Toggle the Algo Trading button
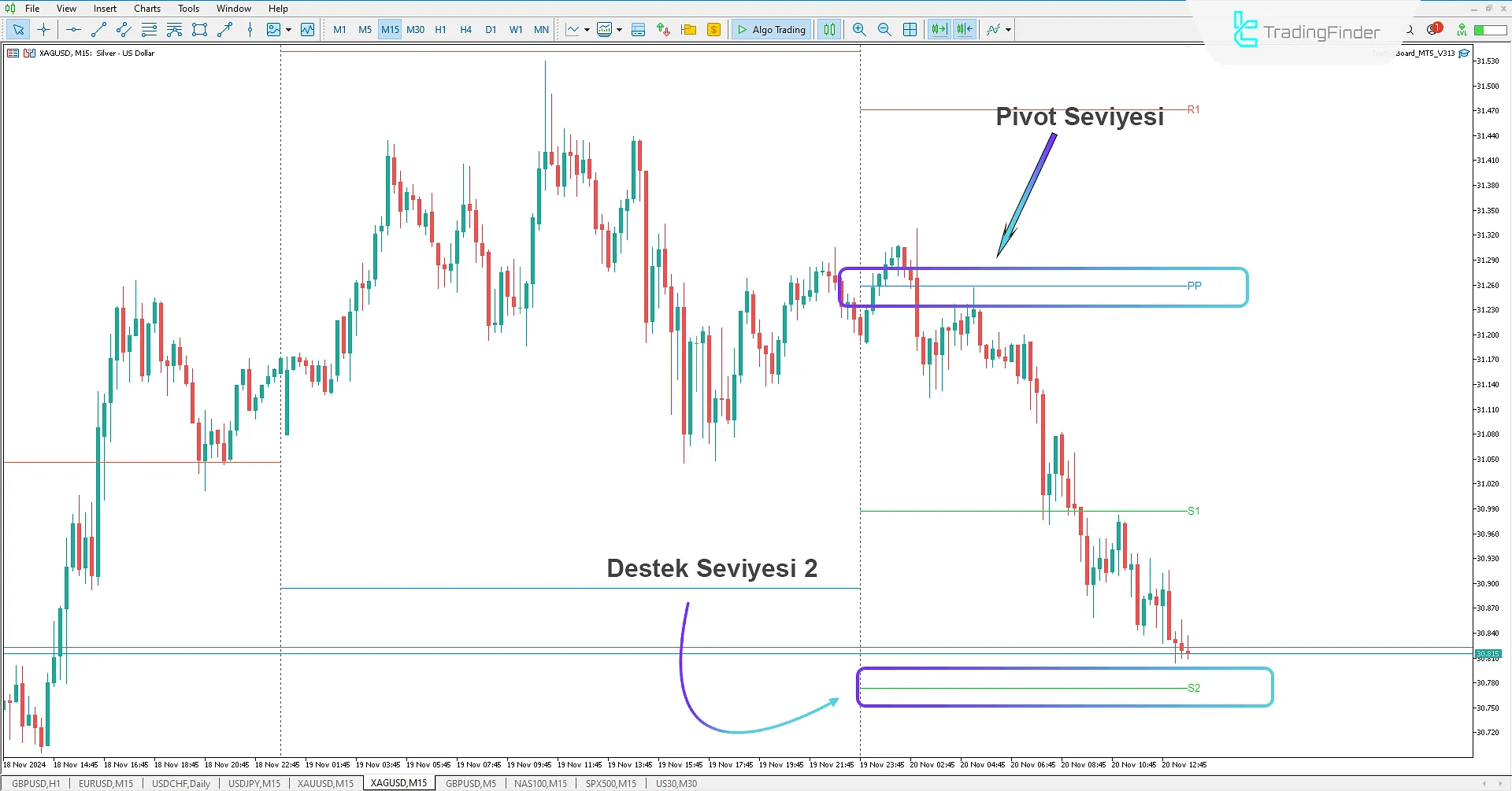 point(771,30)
